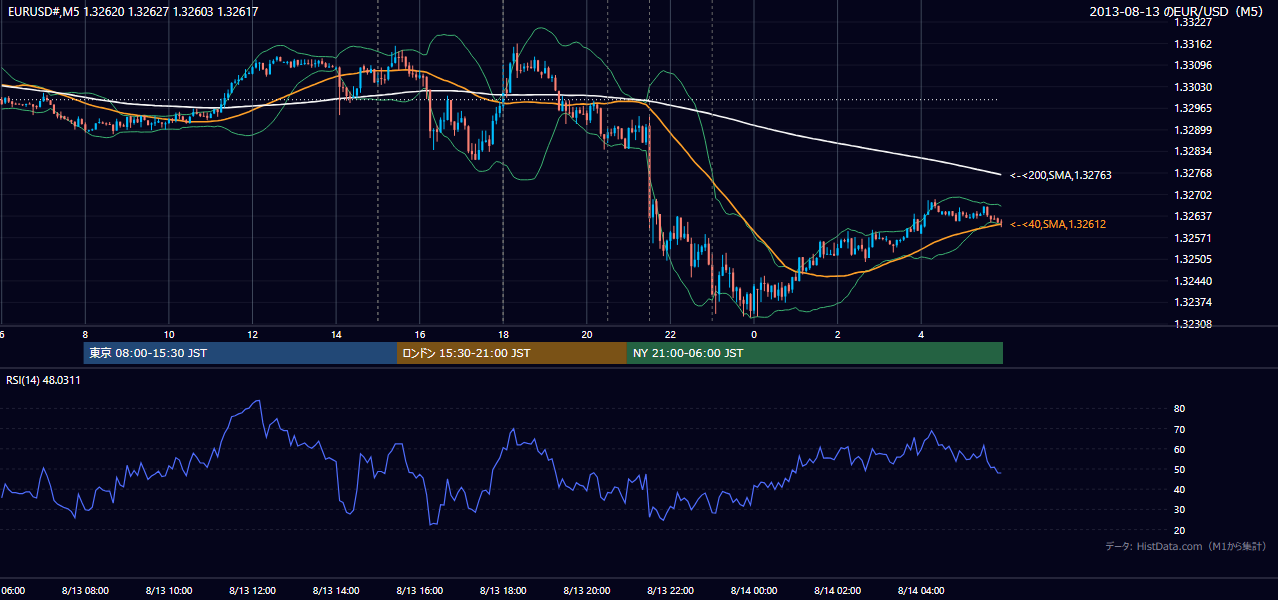Click the chart title '2013-08-13 のEUR/USD (M5)'

[1176, 12]
